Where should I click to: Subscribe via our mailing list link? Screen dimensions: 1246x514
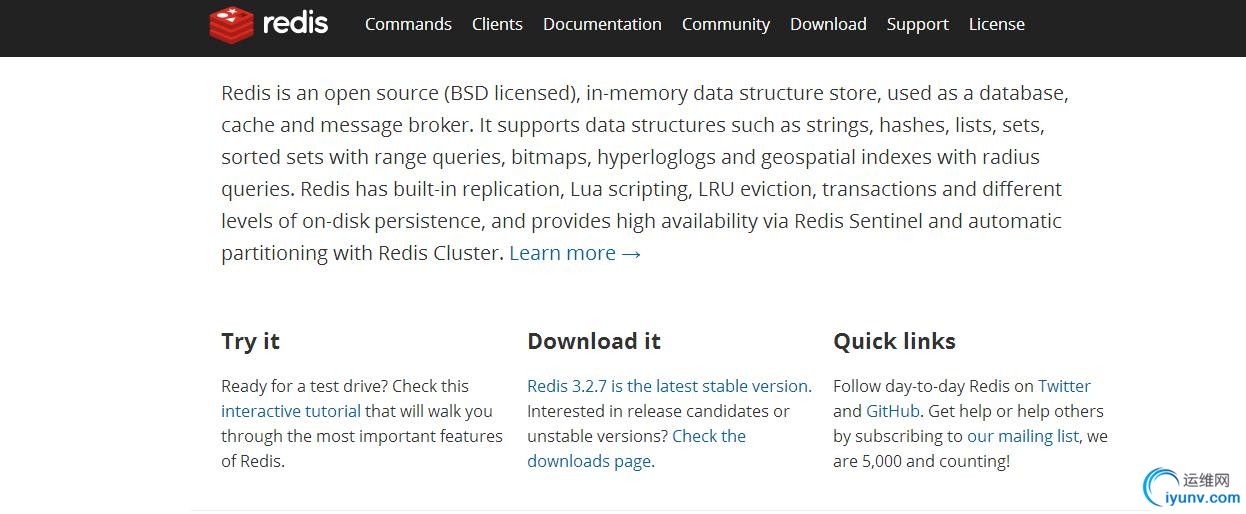click(x=1023, y=436)
